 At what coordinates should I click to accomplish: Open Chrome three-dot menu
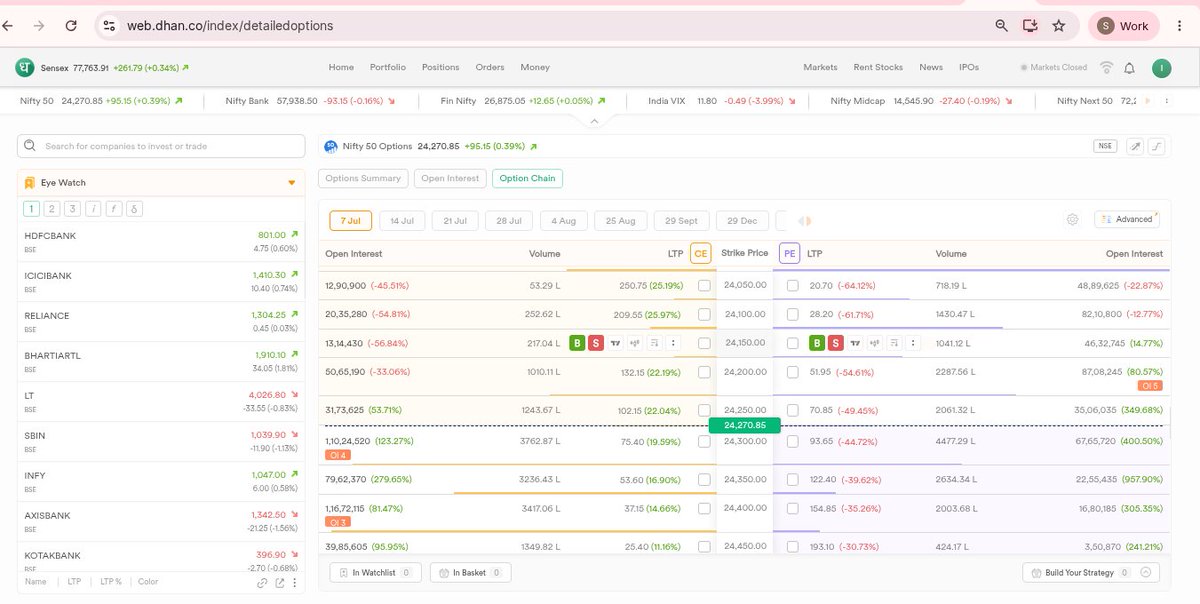[x=1179, y=26]
